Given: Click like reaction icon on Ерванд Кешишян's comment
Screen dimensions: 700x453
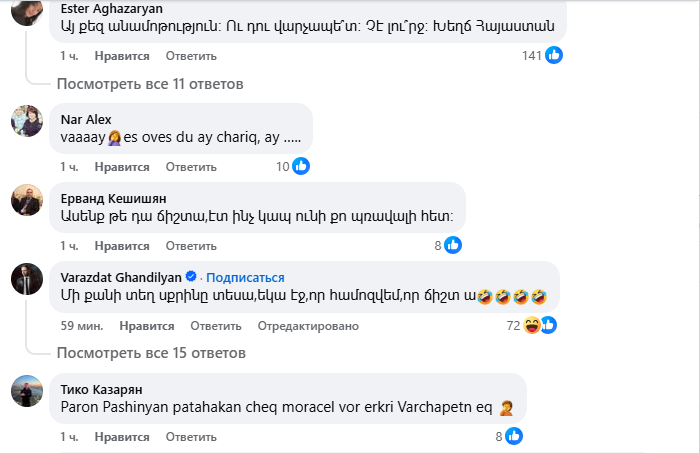Looking at the screenshot, I should click(453, 245).
